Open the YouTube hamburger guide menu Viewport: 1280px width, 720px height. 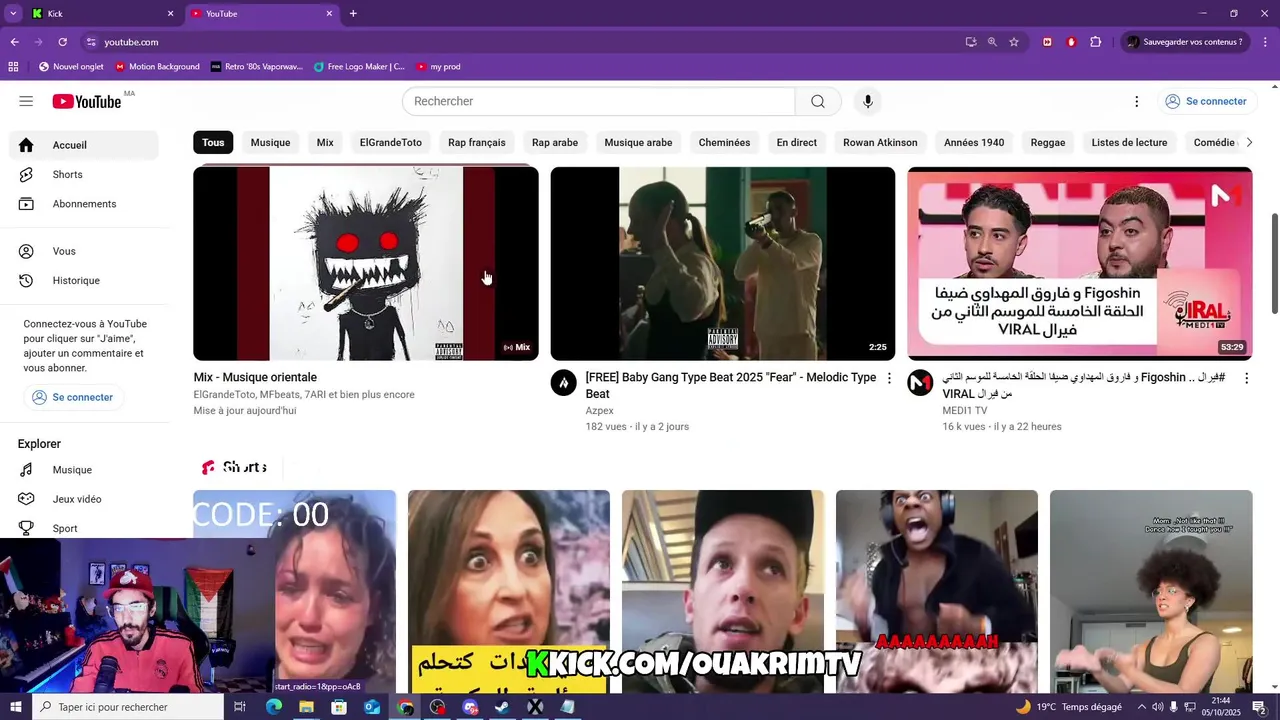26,101
